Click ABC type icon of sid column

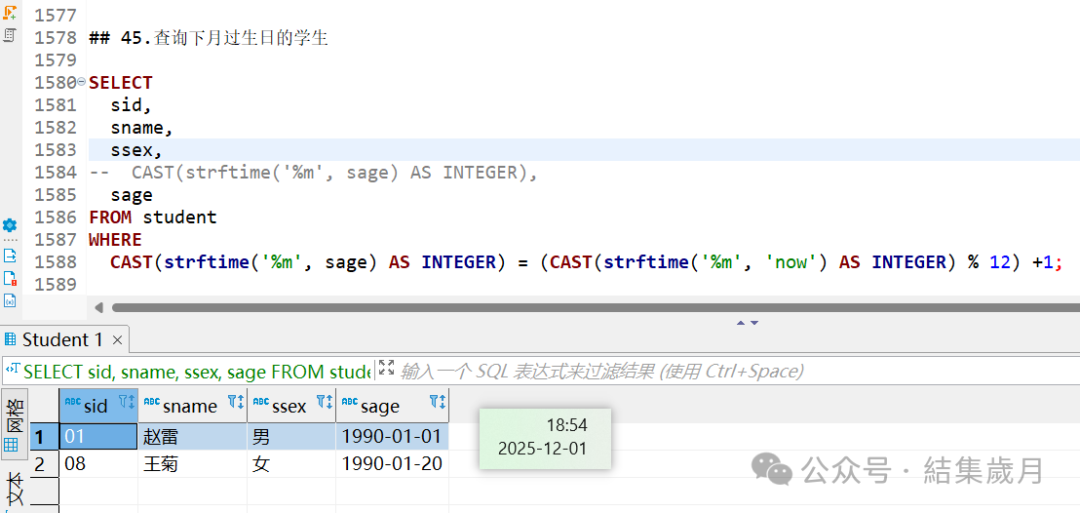click(72, 401)
